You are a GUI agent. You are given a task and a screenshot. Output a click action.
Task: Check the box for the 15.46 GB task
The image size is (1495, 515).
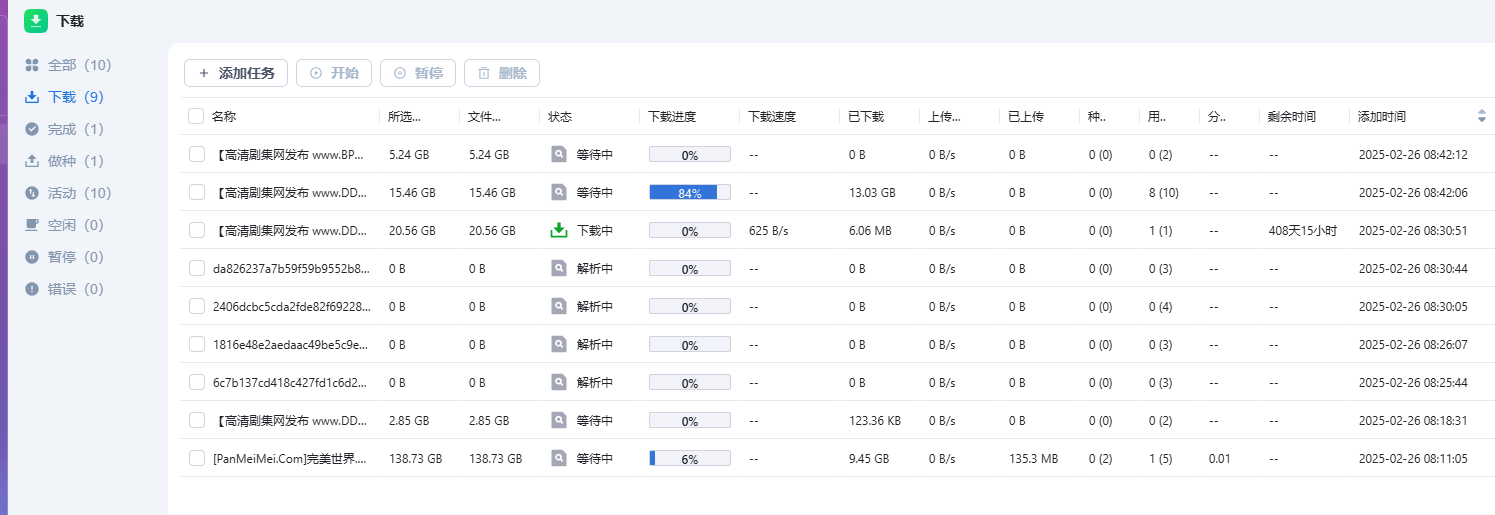tap(197, 192)
